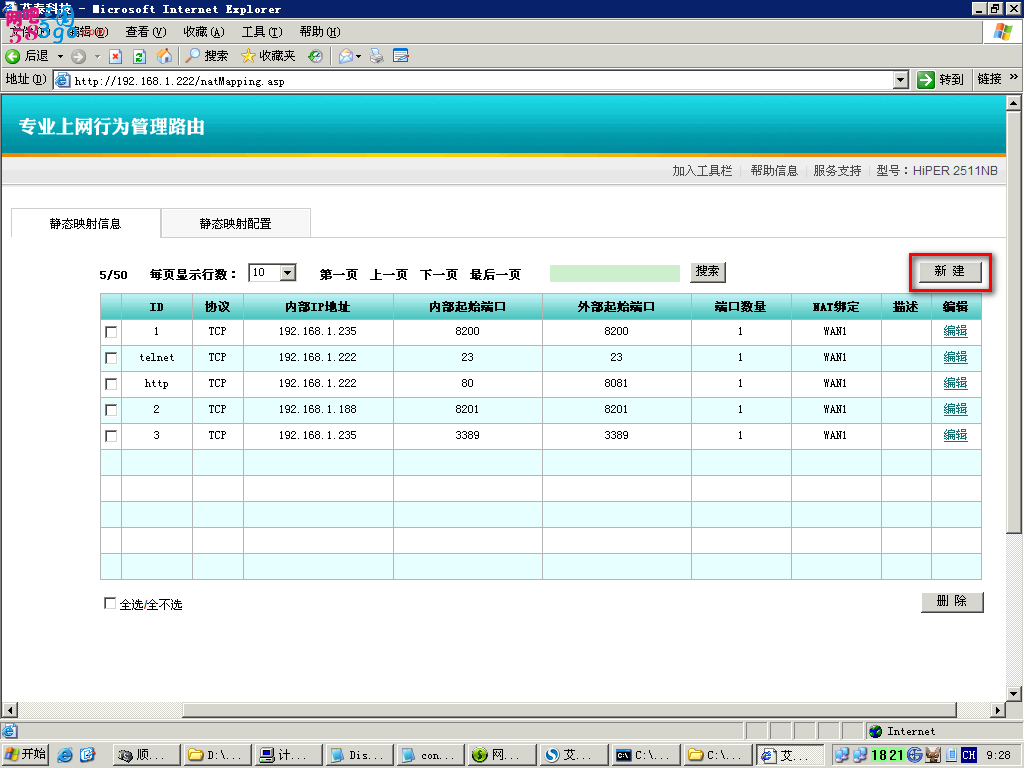
Task: Click the 帮助信息 link
Action: (x=774, y=170)
